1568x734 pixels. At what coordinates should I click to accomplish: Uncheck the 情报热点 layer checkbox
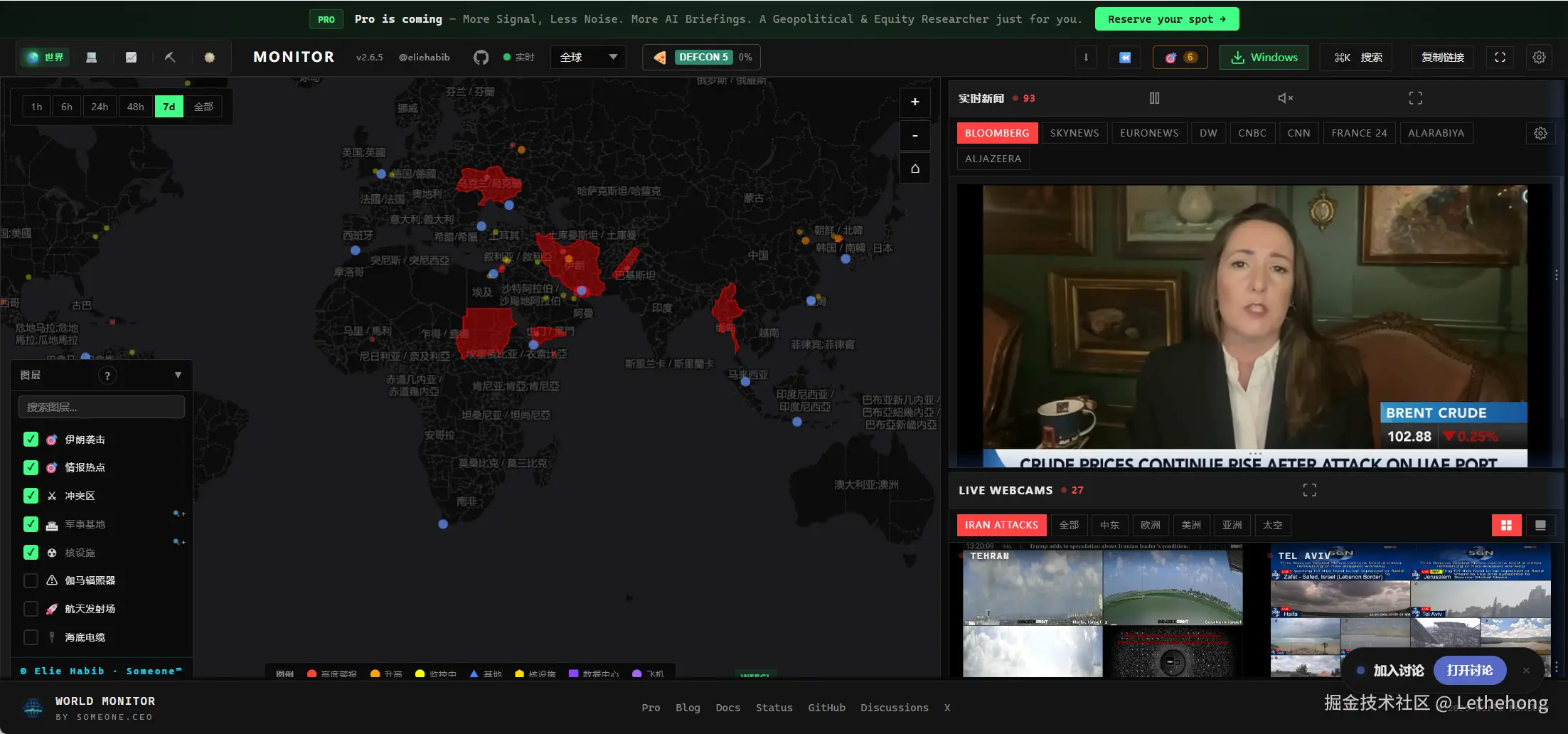[x=31, y=467]
